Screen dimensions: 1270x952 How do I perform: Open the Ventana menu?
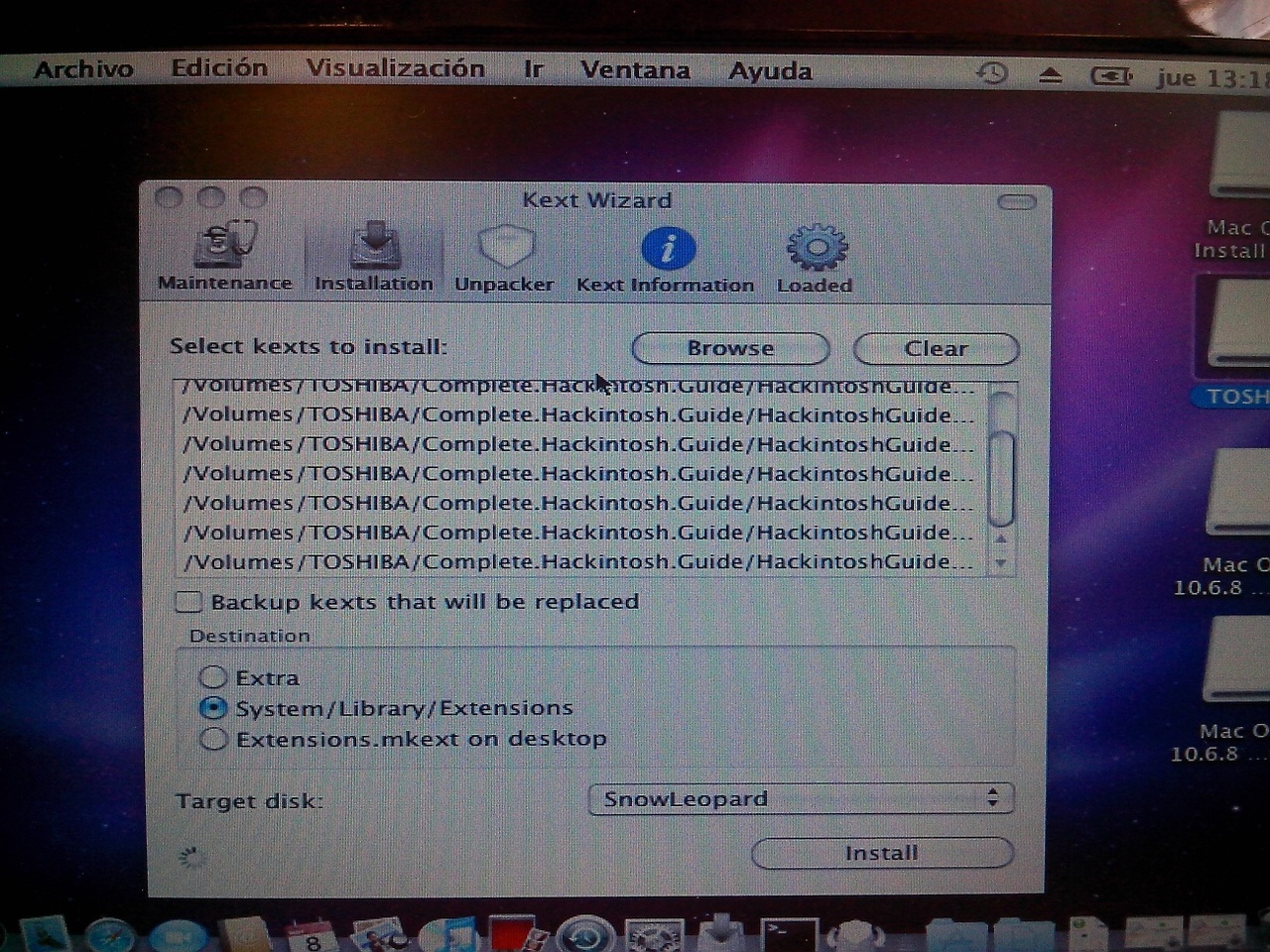click(x=635, y=70)
